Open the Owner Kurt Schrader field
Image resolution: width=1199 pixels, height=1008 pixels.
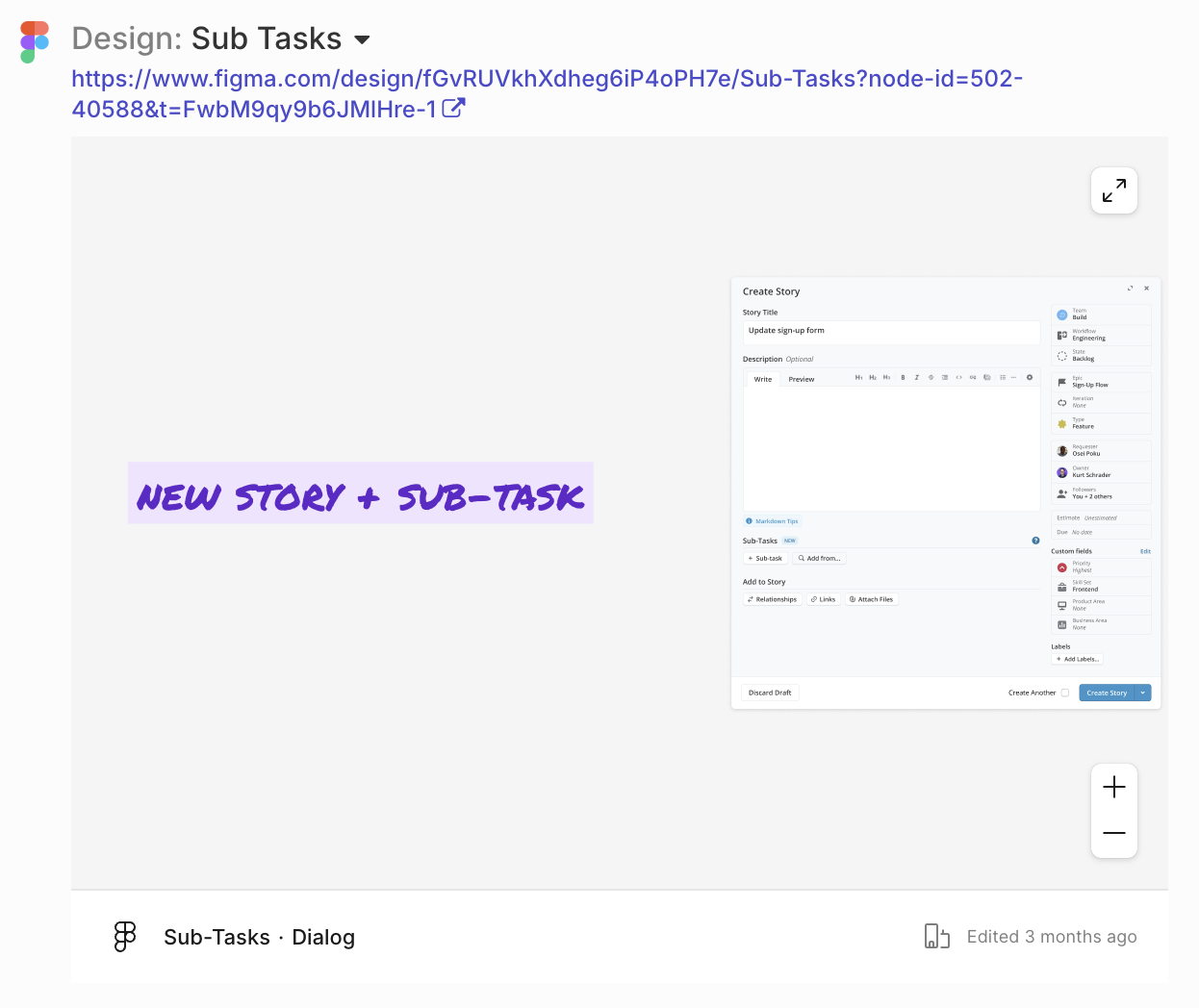click(1102, 472)
